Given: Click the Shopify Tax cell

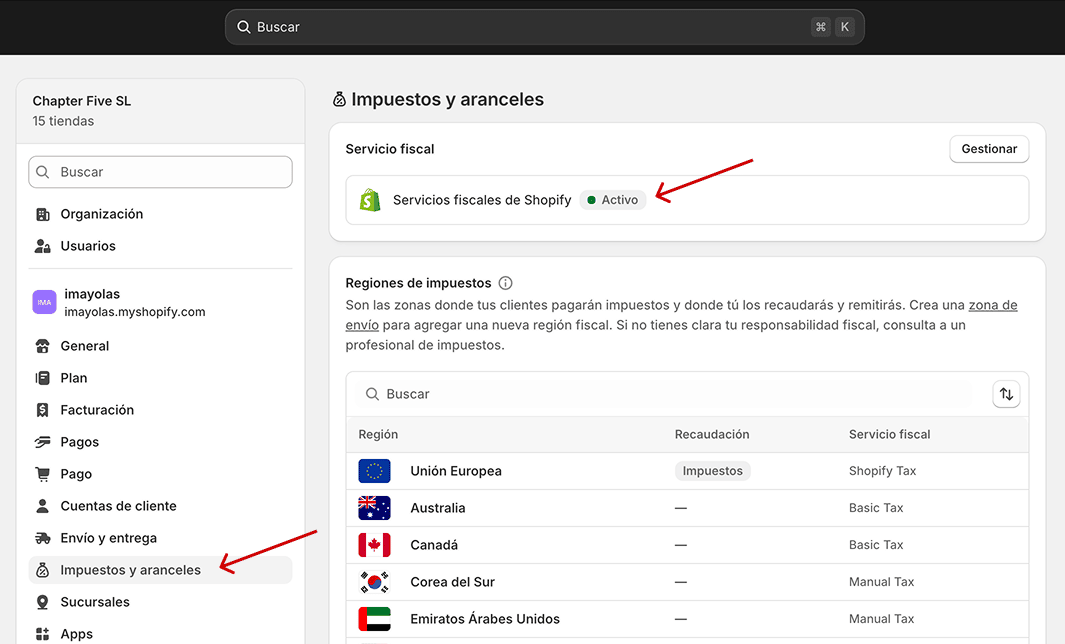Looking at the screenshot, I should (x=882, y=471).
